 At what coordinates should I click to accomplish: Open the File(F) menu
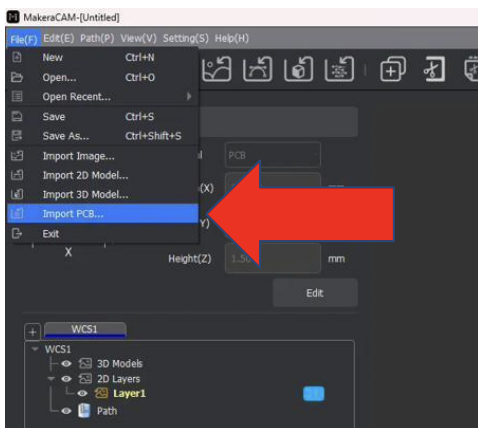coord(24,39)
